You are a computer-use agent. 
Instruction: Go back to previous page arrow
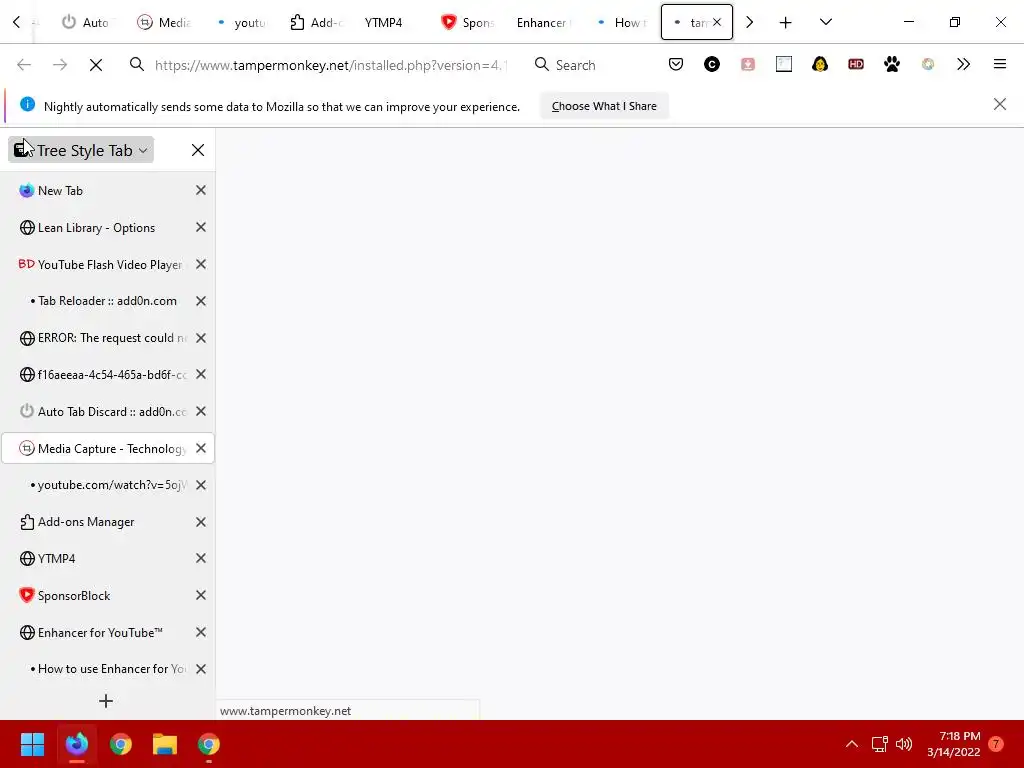[x=24, y=65]
